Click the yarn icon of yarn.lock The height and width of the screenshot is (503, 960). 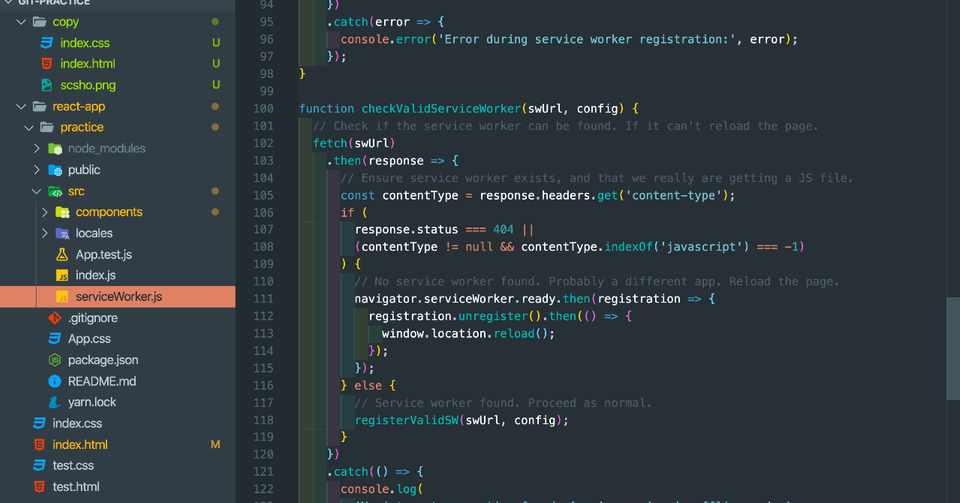[x=54, y=403]
